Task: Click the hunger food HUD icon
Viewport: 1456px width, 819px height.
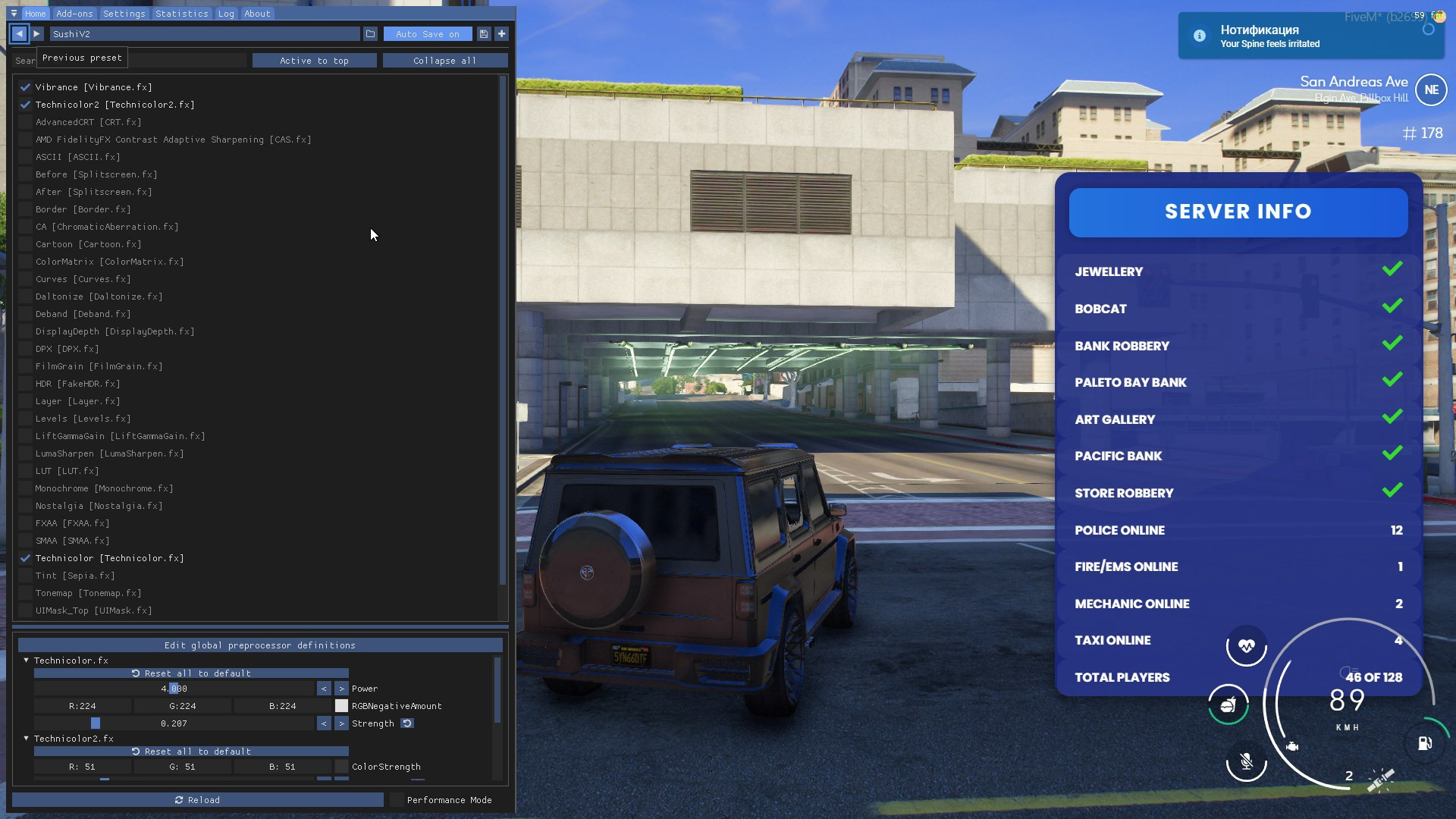Action: click(x=1228, y=705)
